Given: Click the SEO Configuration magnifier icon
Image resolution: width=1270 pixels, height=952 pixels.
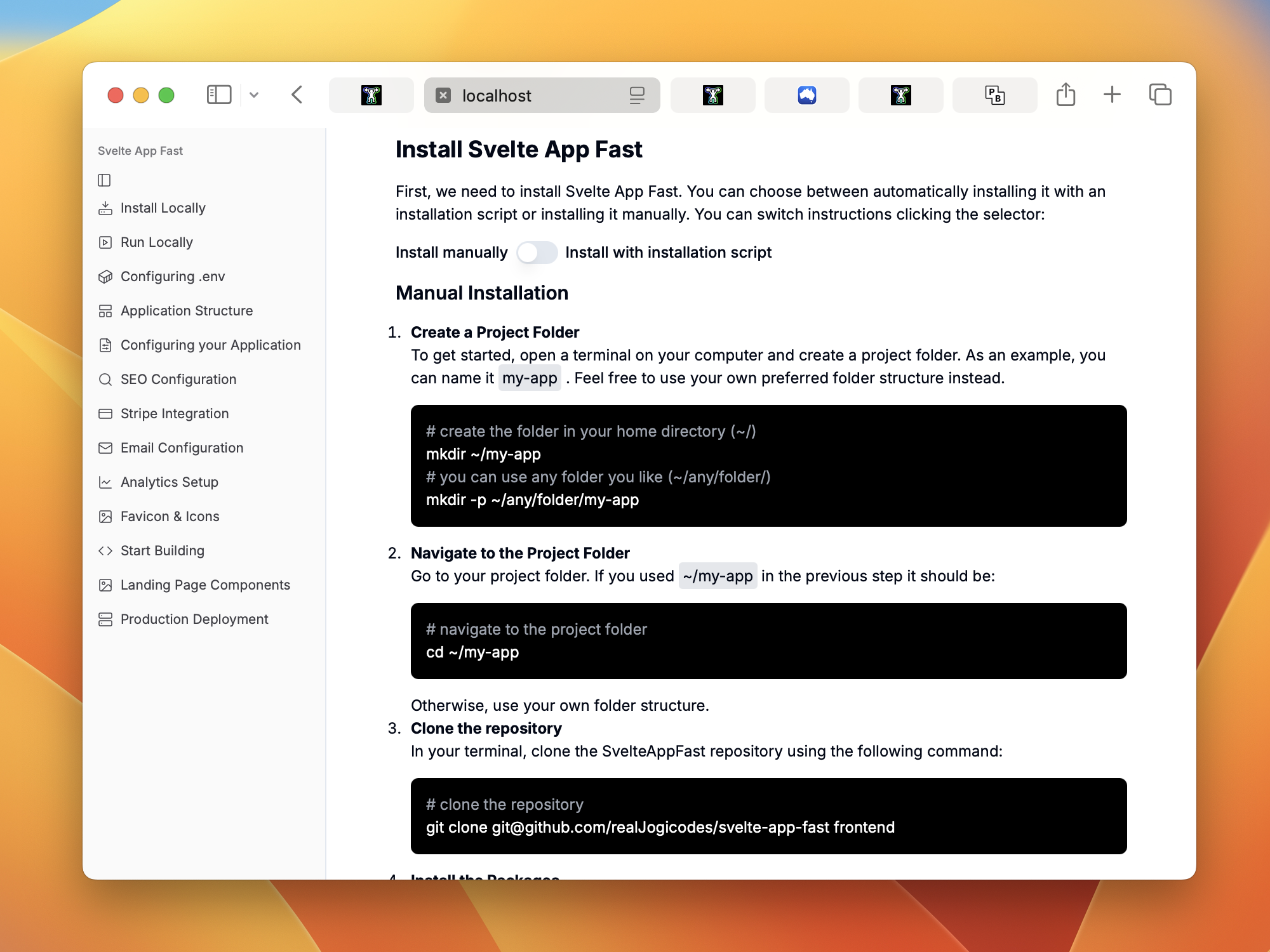Looking at the screenshot, I should pos(105,380).
